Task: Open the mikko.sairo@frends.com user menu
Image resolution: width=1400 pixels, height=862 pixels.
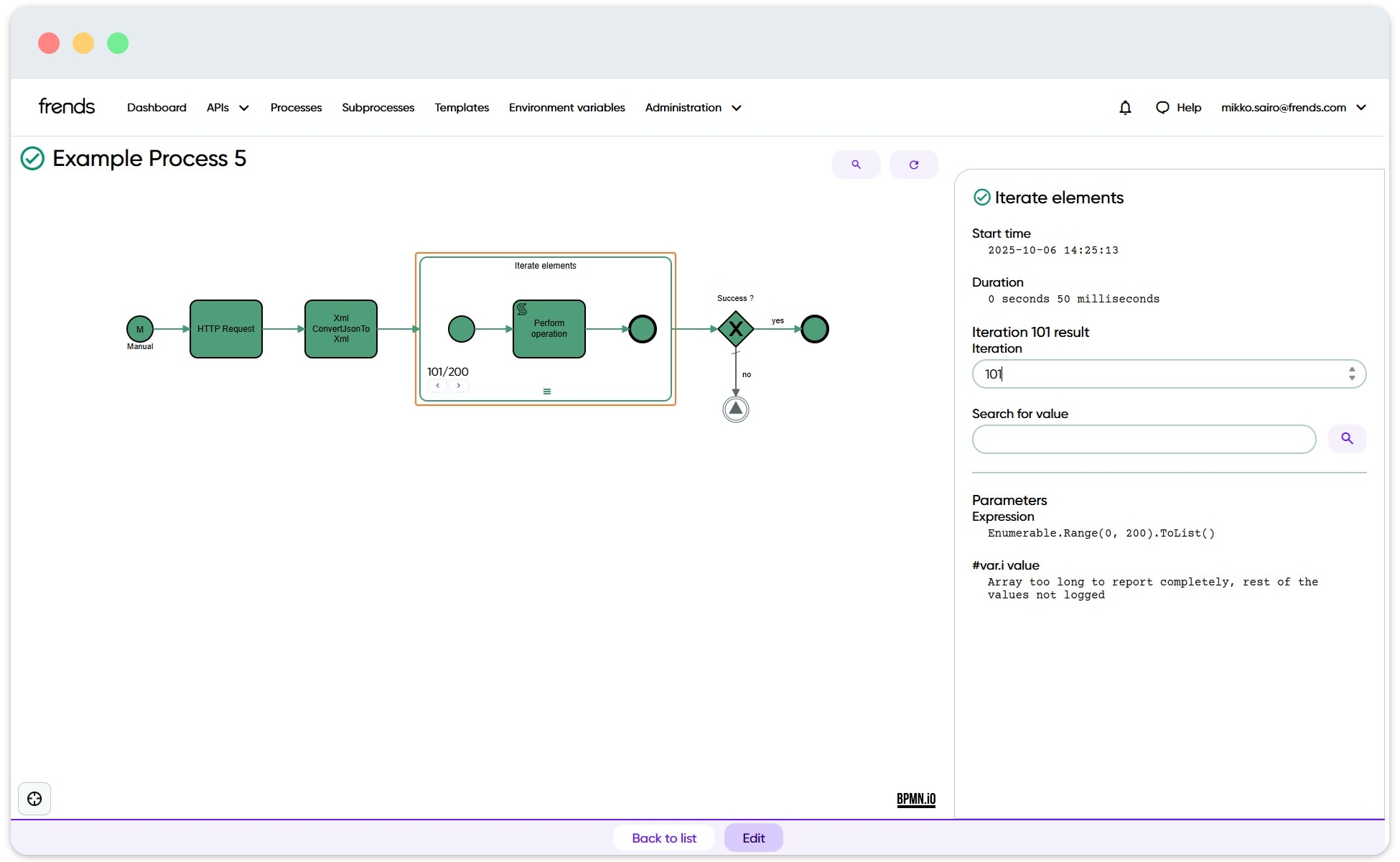Action: pyautogui.click(x=1293, y=108)
